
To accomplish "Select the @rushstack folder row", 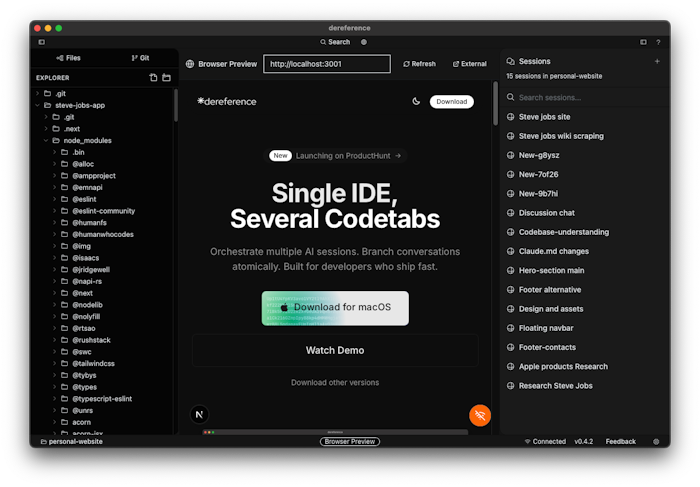I will [x=104, y=340].
